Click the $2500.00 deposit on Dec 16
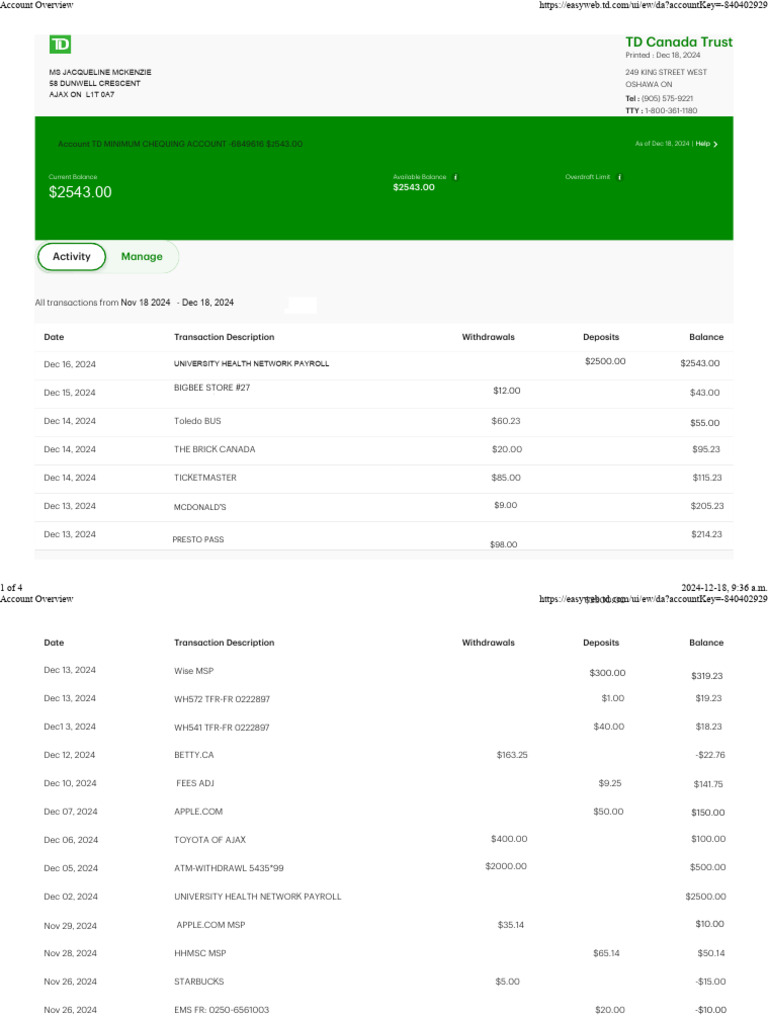 (605, 361)
